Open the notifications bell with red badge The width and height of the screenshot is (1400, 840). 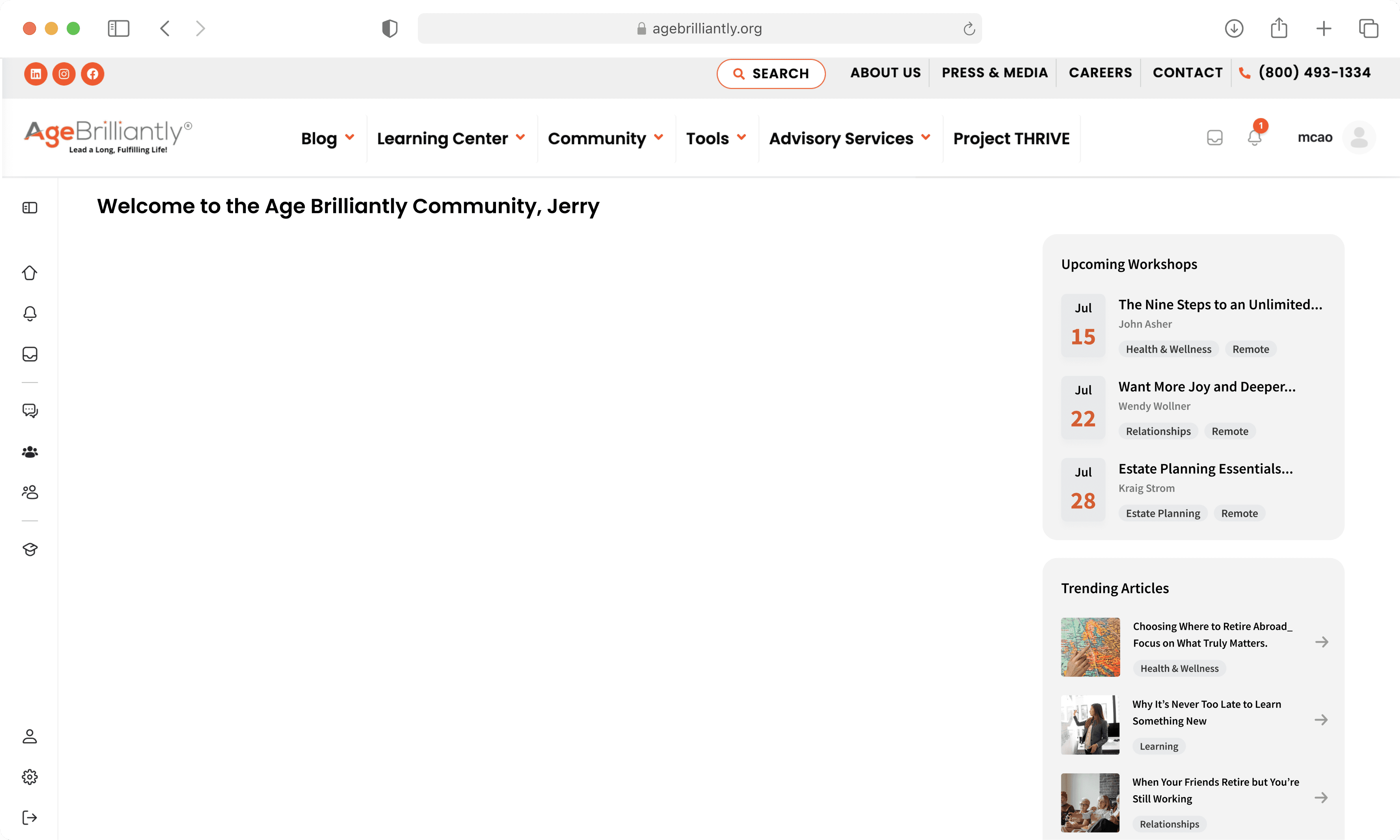(x=1254, y=137)
